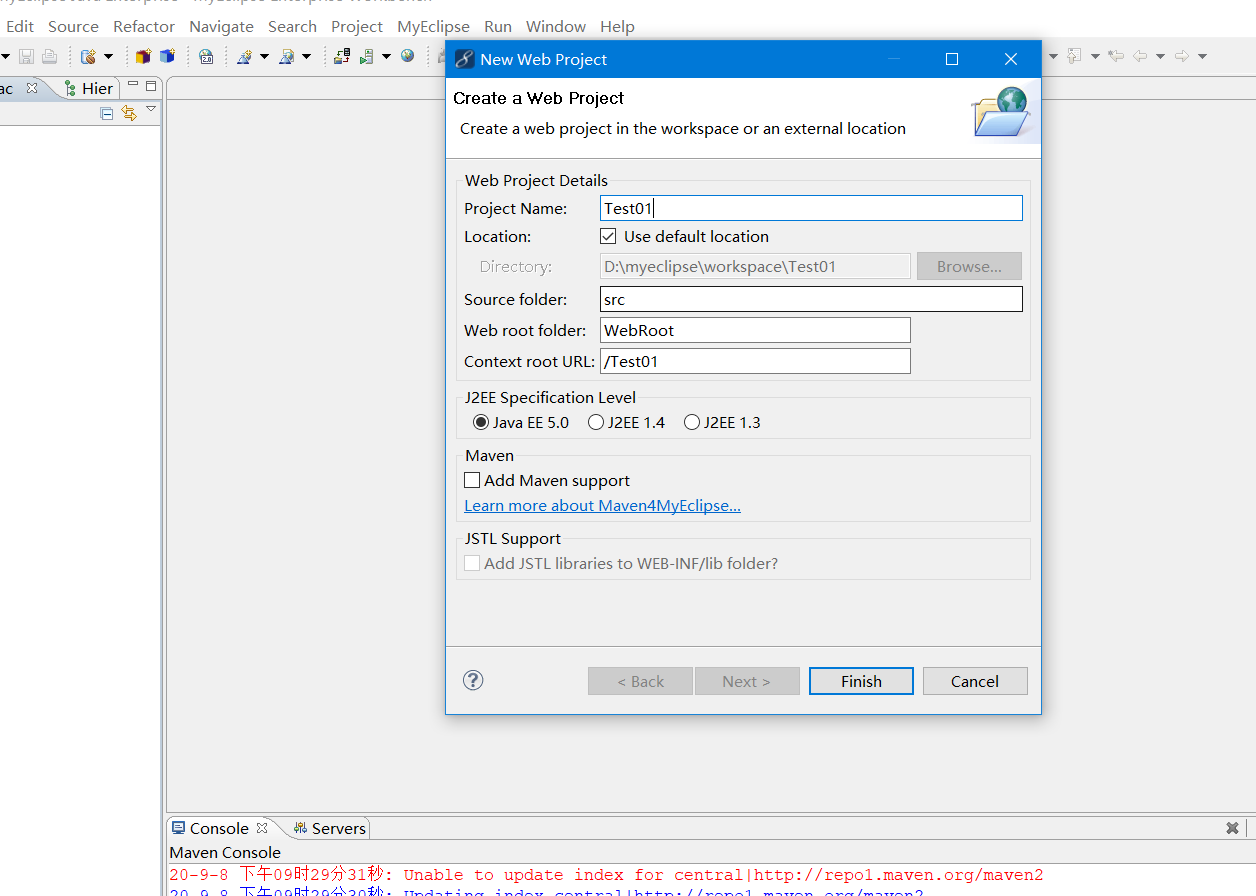Open the Help menu

[x=617, y=26]
